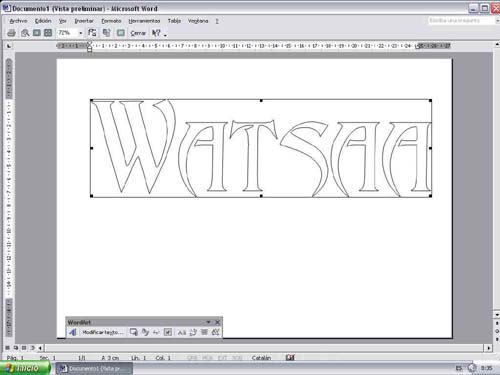Viewport: 500px width, 375px height.
Task: Toggle full screen preview mode
Action: tap(121, 33)
